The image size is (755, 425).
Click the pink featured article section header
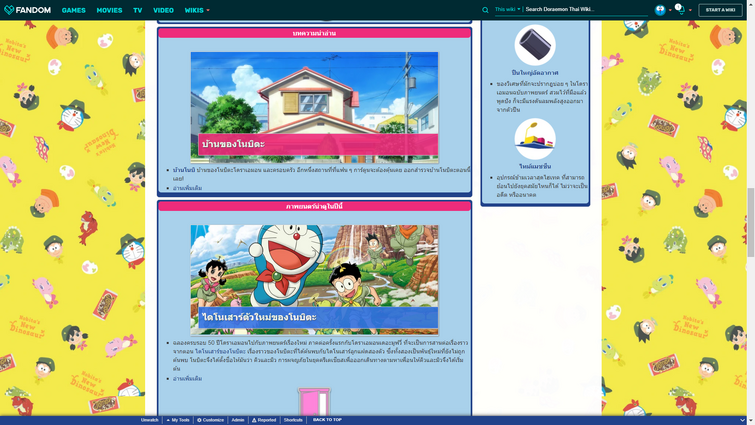click(x=314, y=33)
